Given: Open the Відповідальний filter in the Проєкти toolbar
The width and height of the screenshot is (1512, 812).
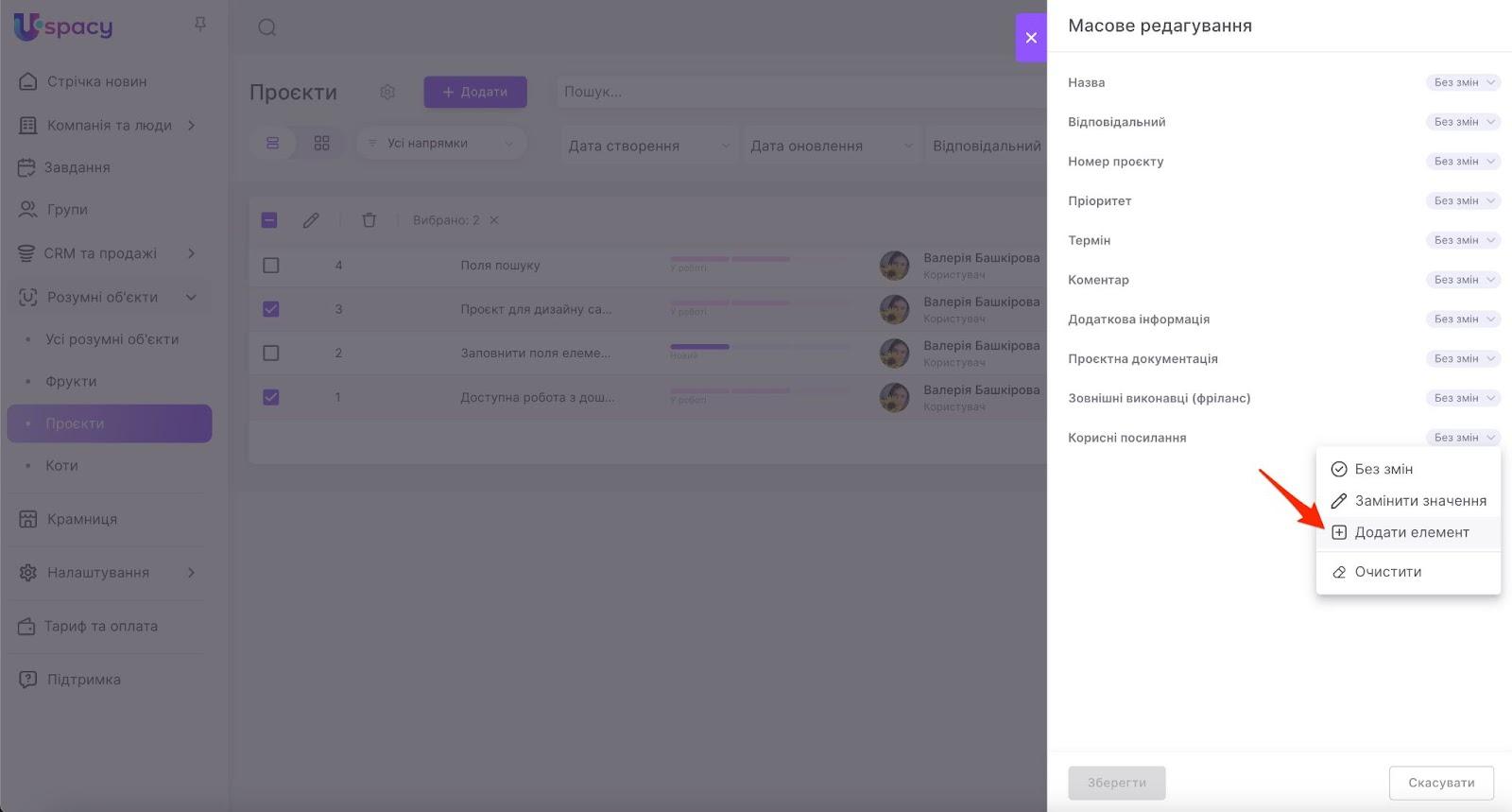Looking at the screenshot, I should (x=987, y=146).
